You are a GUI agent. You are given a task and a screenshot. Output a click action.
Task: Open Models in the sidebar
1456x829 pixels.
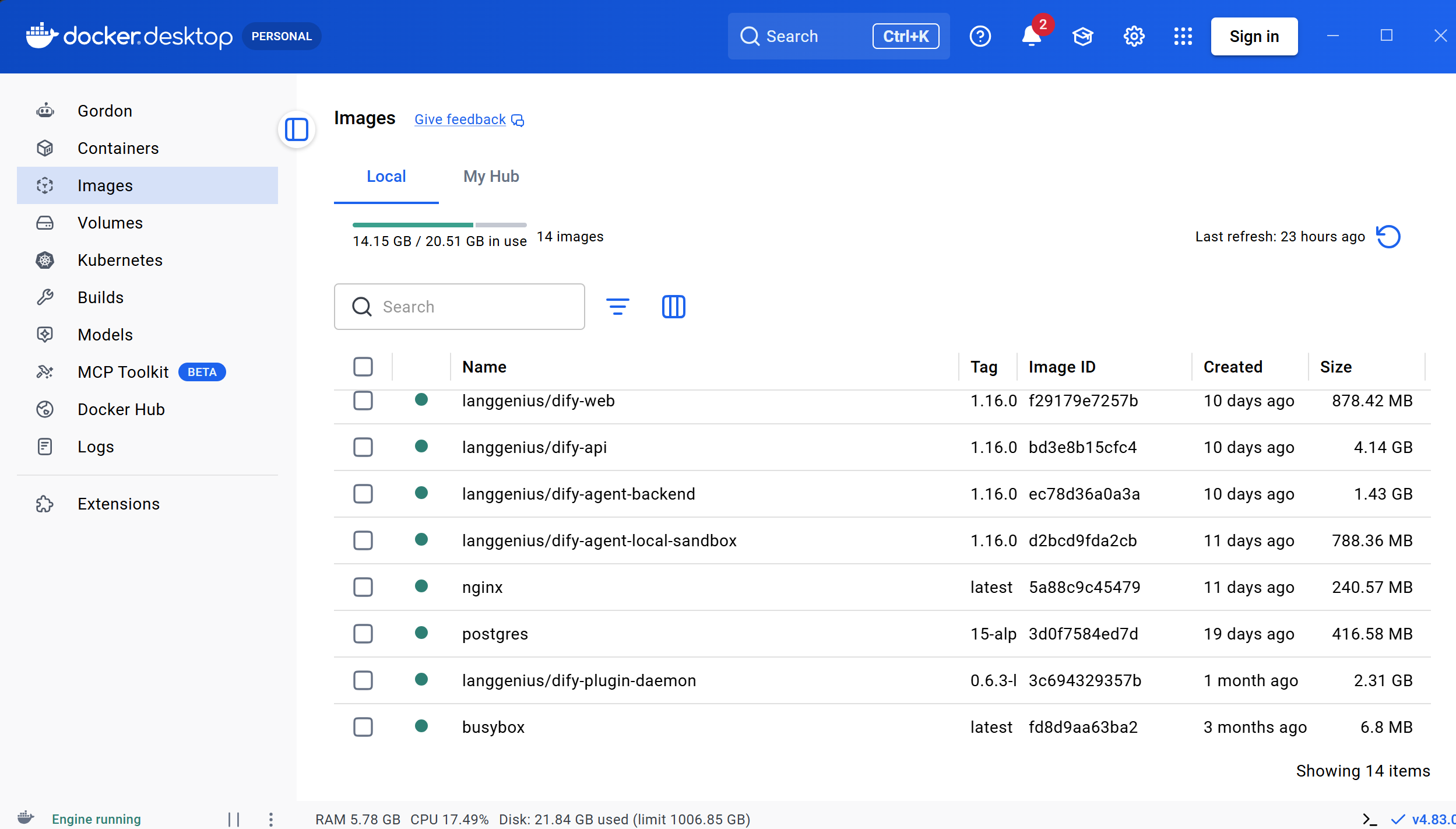tap(147, 335)
